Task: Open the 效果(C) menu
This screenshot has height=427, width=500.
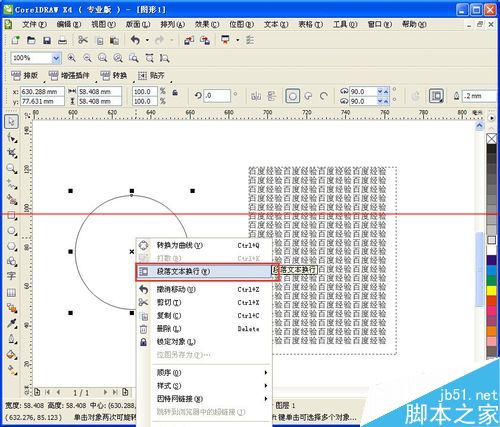Action: pos(207,24)
